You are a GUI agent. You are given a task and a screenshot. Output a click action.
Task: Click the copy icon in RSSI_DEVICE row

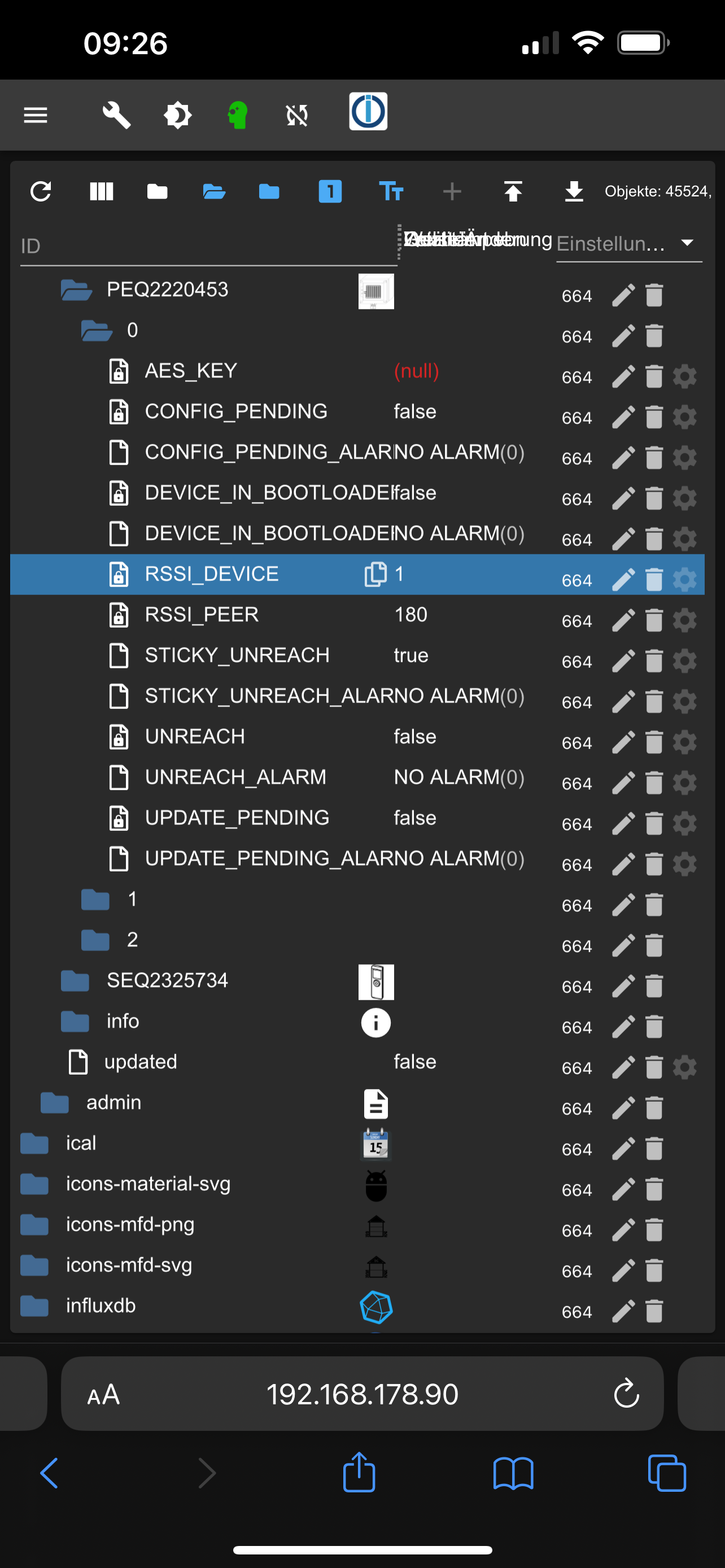pyautogui.click(x=375, y=574)
